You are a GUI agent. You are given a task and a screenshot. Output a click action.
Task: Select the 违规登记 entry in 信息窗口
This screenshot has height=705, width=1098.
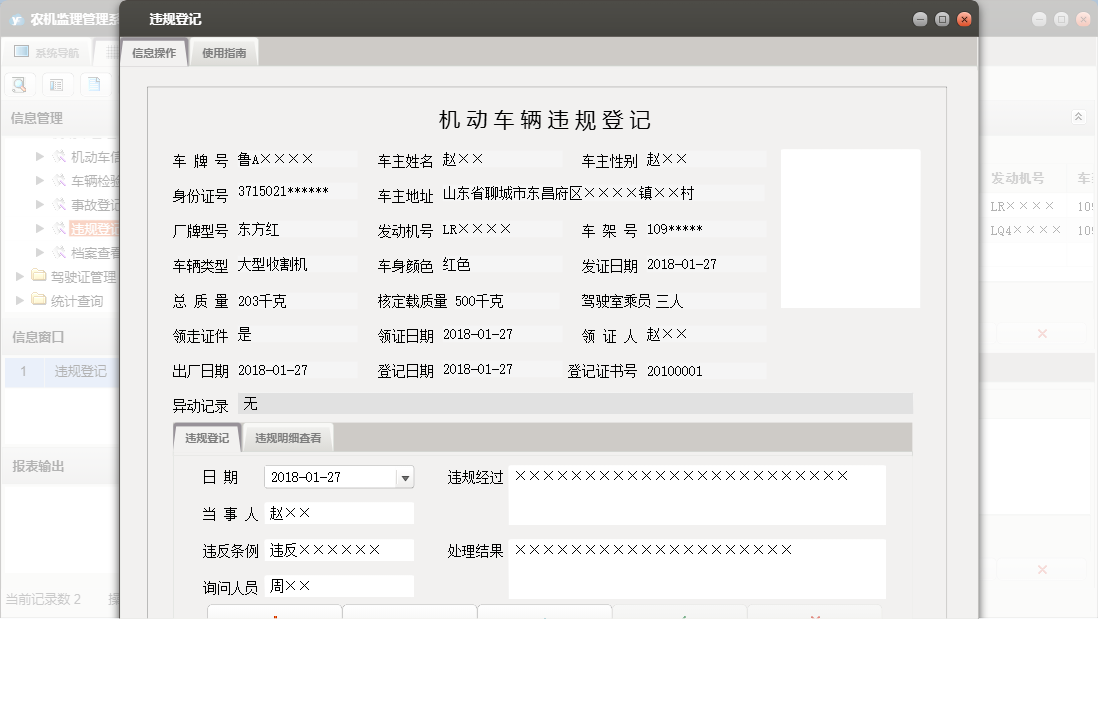[x=81, y=371]
